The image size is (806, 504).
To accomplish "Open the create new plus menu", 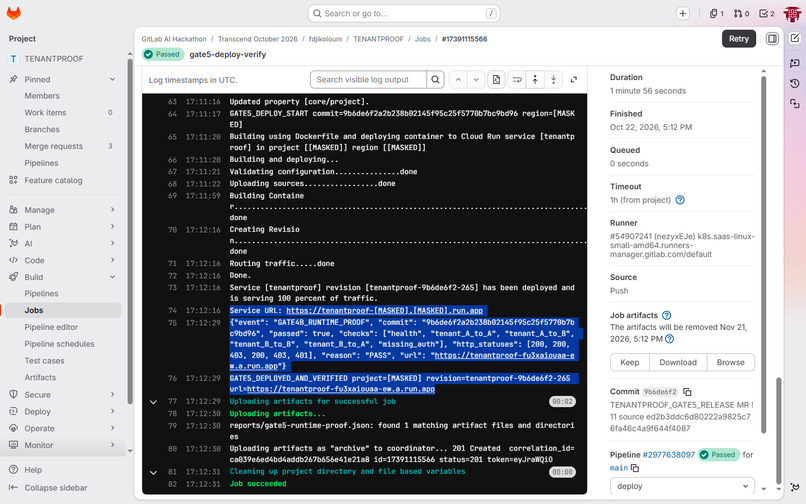I will coord(682,14).
